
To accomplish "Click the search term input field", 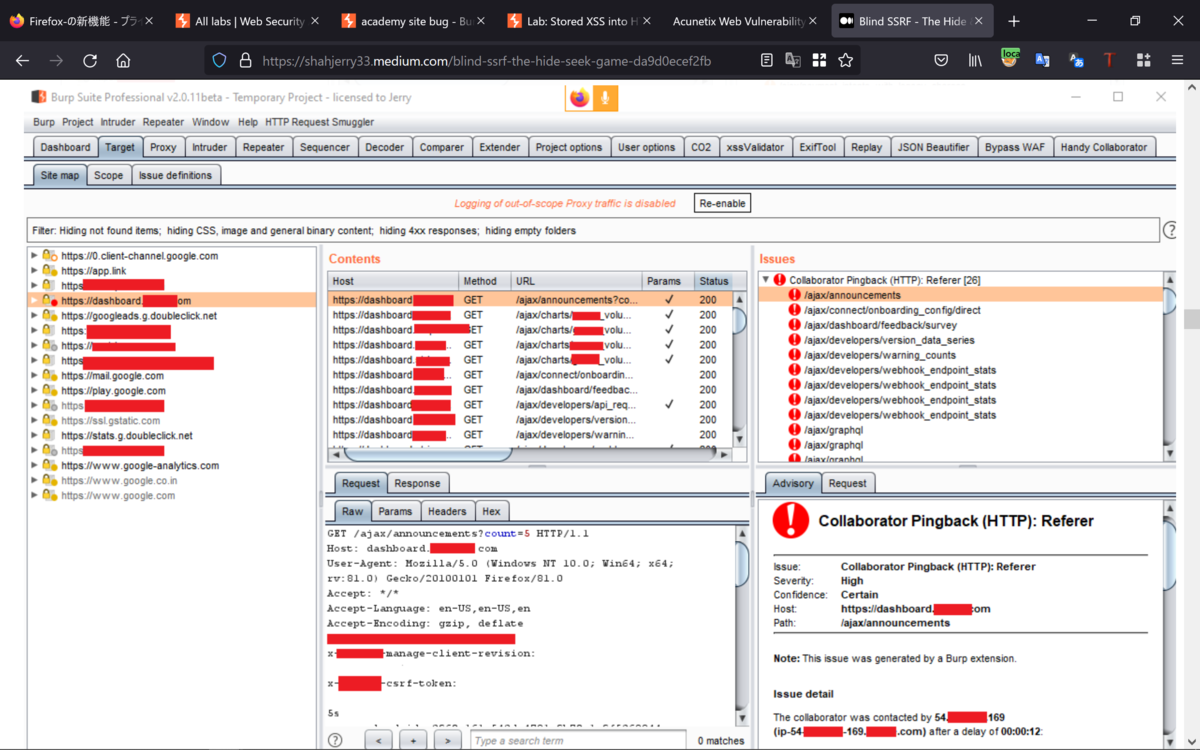I will [x=578, y=741].
